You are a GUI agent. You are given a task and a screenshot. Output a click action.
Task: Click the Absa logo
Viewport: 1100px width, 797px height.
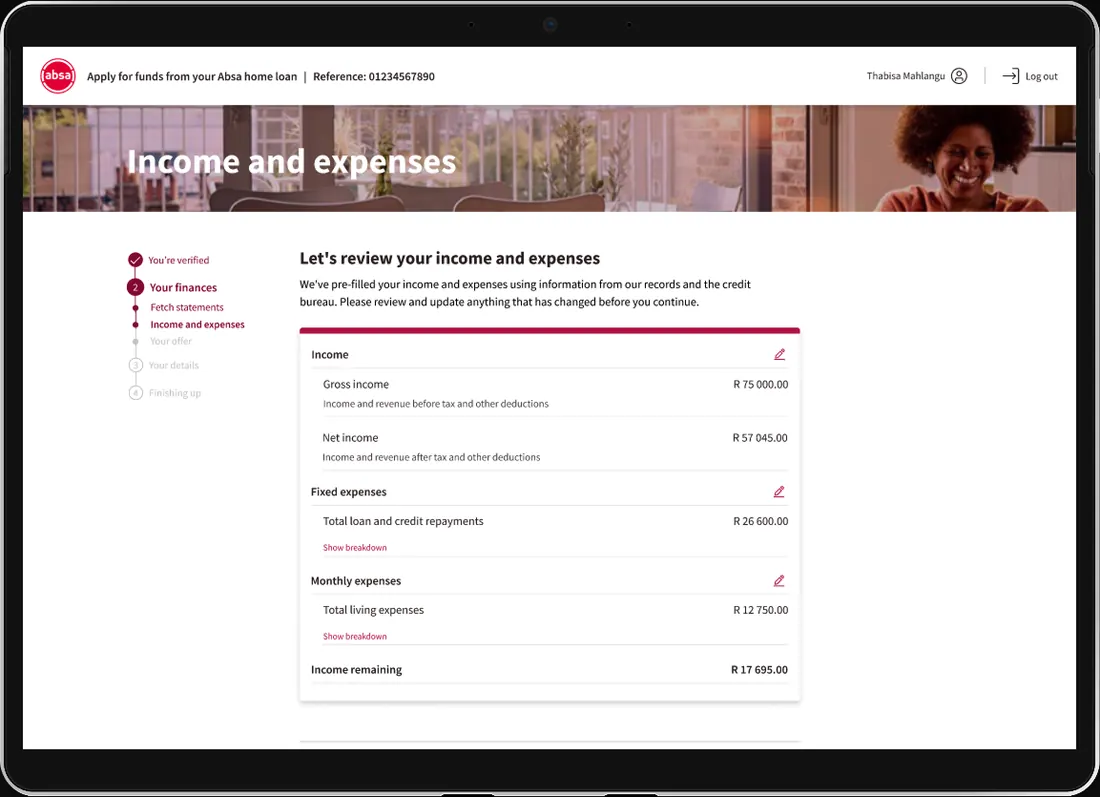(x=58, y=76)
